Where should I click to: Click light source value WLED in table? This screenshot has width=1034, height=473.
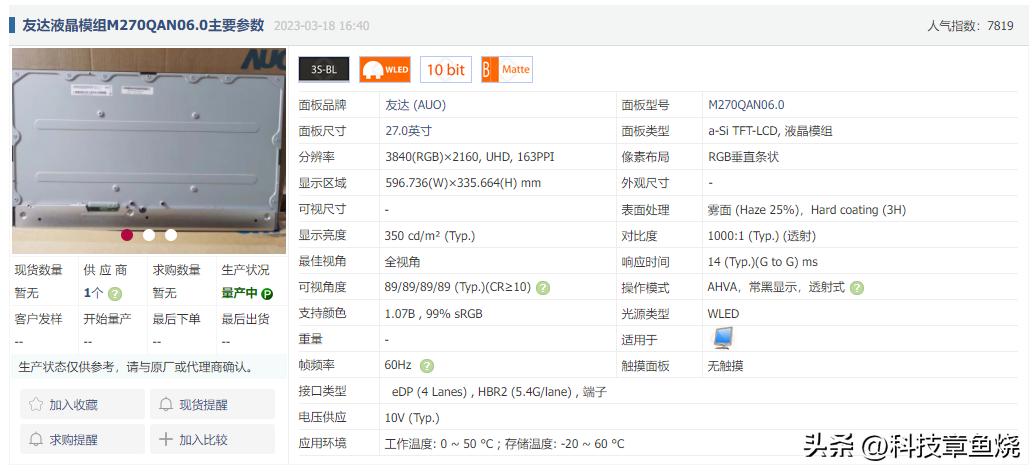tap(723, 314)
